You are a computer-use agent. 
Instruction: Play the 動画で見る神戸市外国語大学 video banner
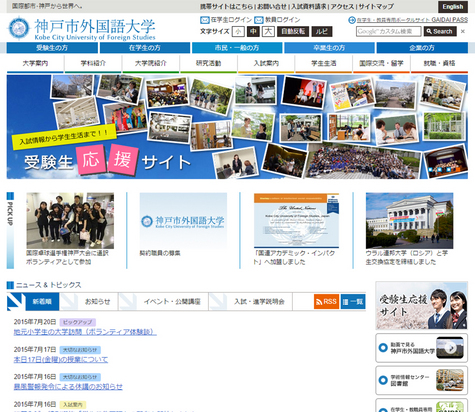click(421, 348)
